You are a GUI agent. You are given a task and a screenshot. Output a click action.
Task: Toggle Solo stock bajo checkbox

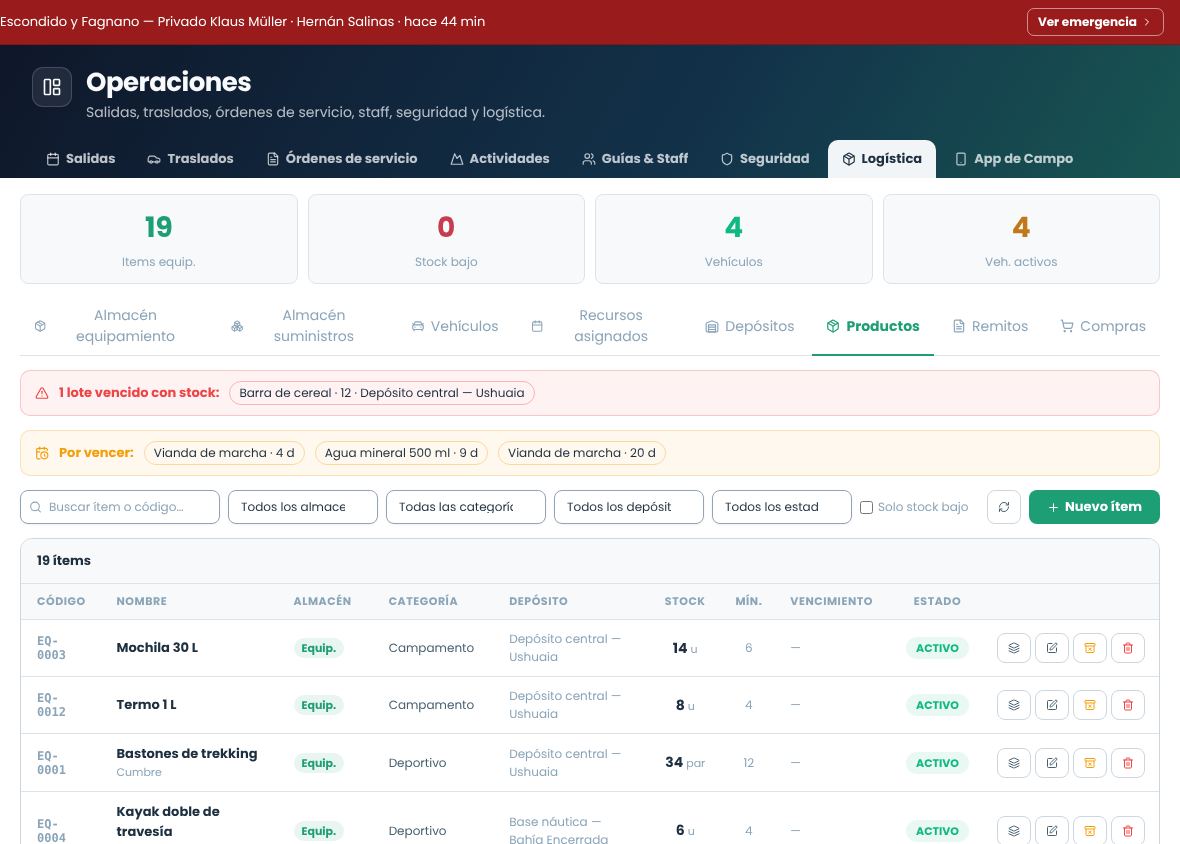(x=866, y=508)
